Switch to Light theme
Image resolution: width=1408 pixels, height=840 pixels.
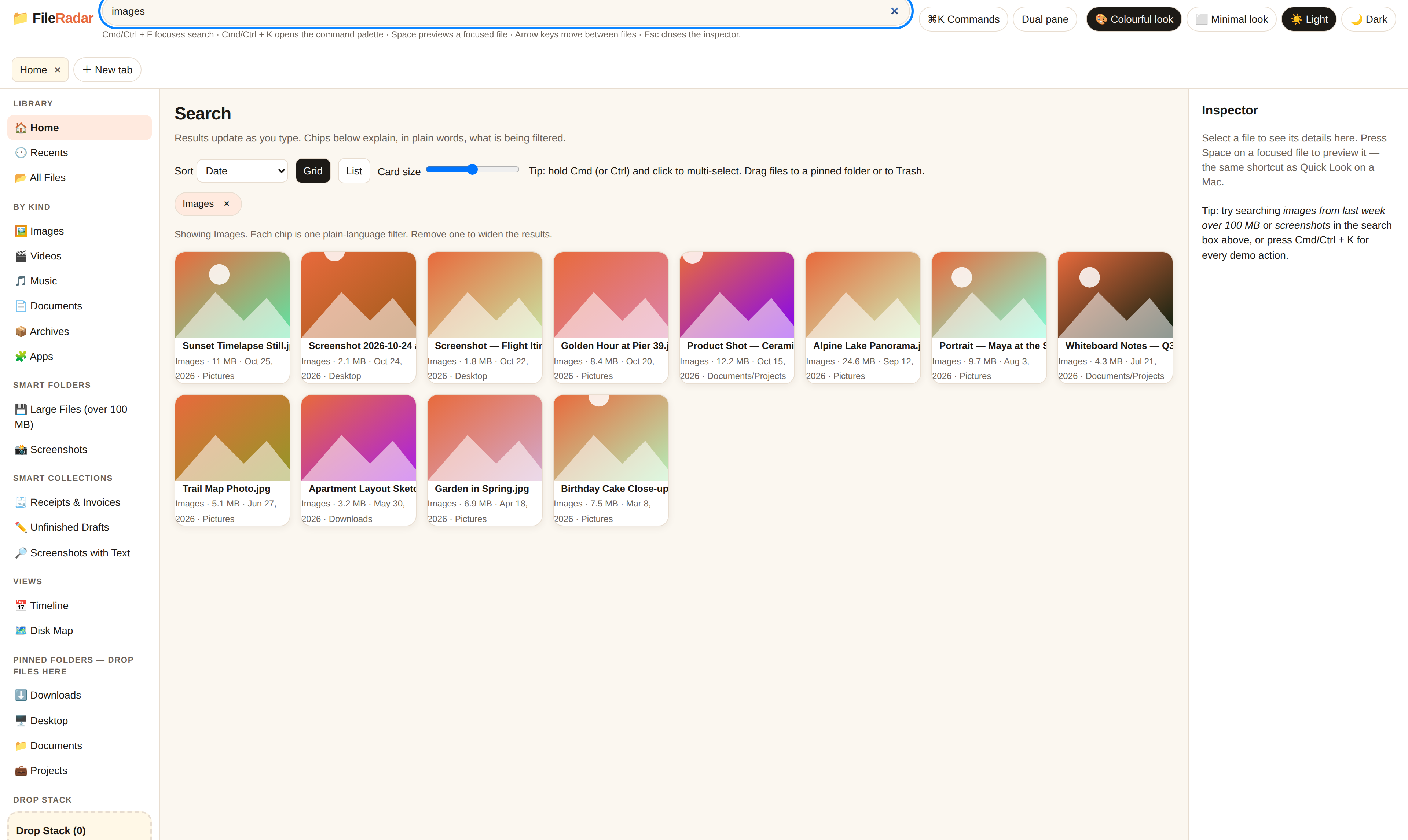click(x=1309, y=19)
